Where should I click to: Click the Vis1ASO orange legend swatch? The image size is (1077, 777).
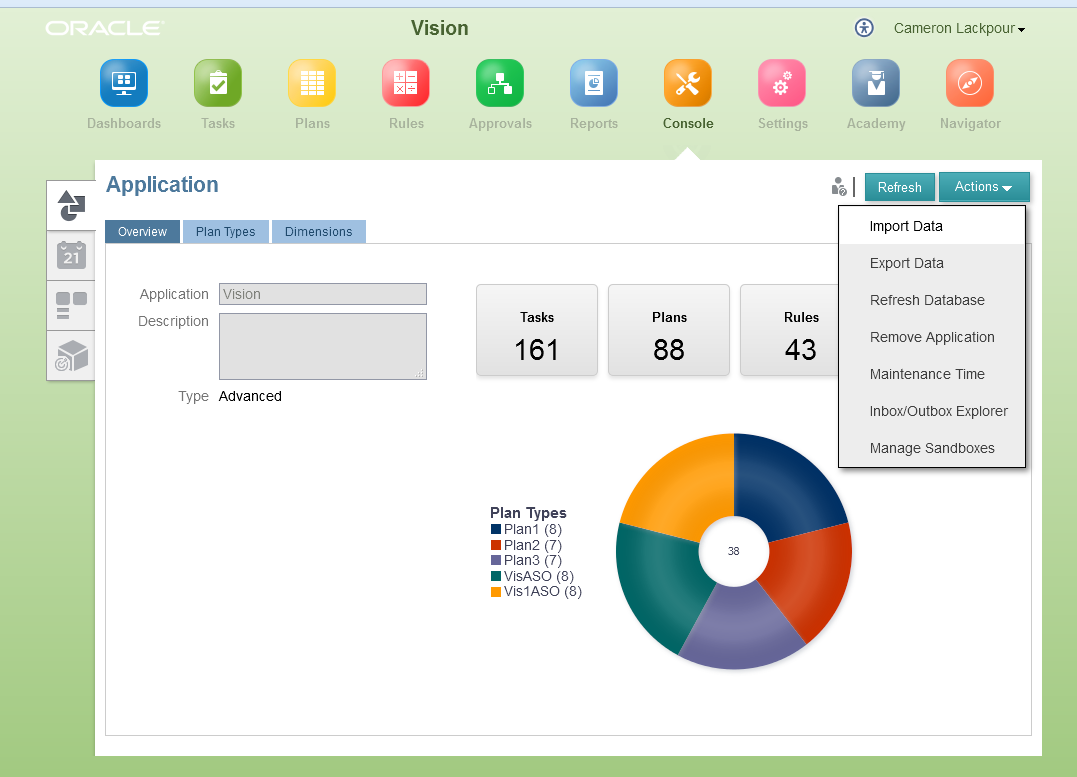pos(496,592)
